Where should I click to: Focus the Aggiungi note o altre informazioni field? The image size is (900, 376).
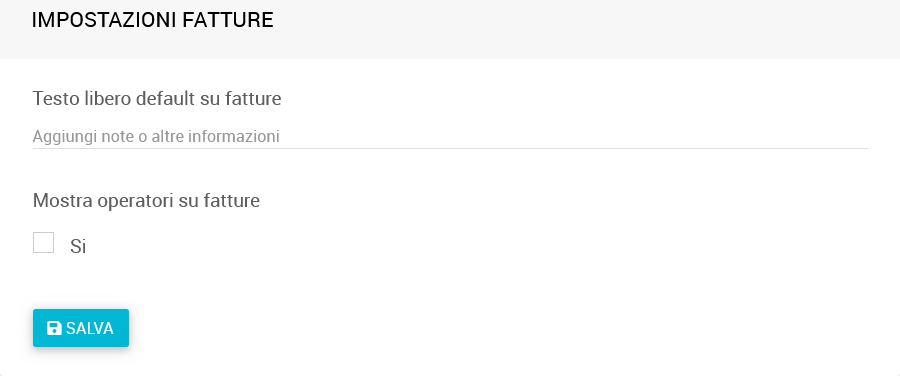click(450, 137)
